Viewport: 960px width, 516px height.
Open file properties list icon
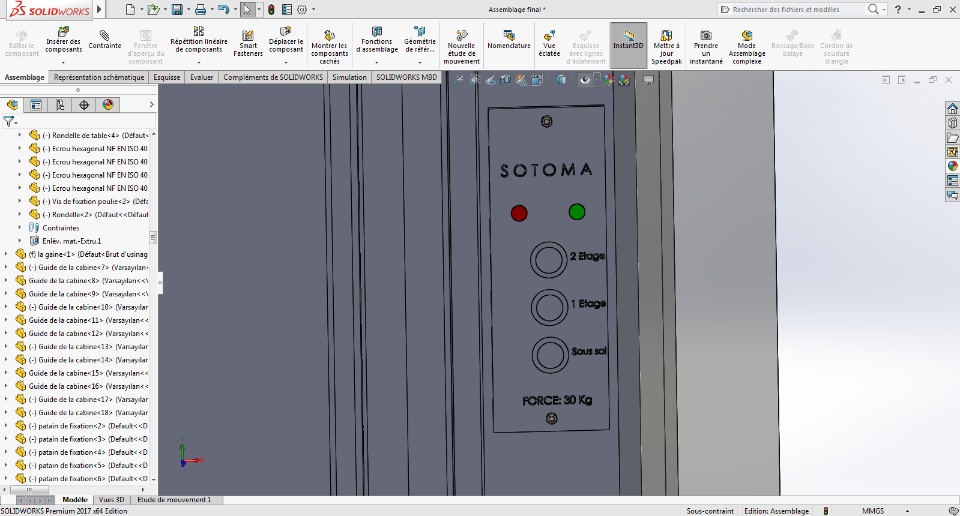[x=287, y=9]
